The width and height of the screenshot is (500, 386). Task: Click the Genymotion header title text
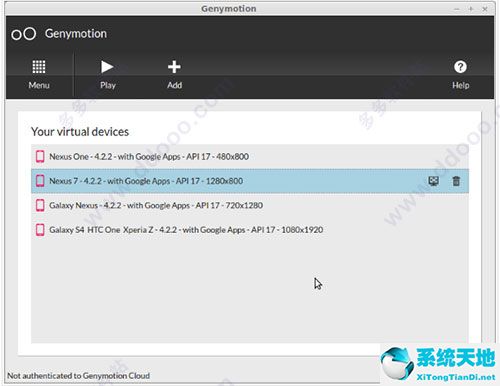coord(76,34)
